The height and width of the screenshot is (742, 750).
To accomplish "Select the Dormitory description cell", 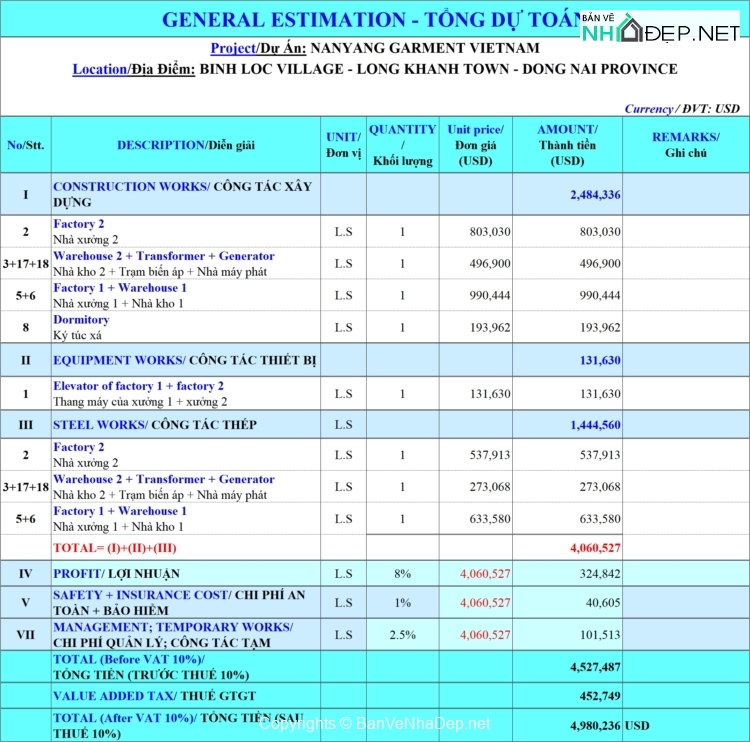I will (185, 327).
